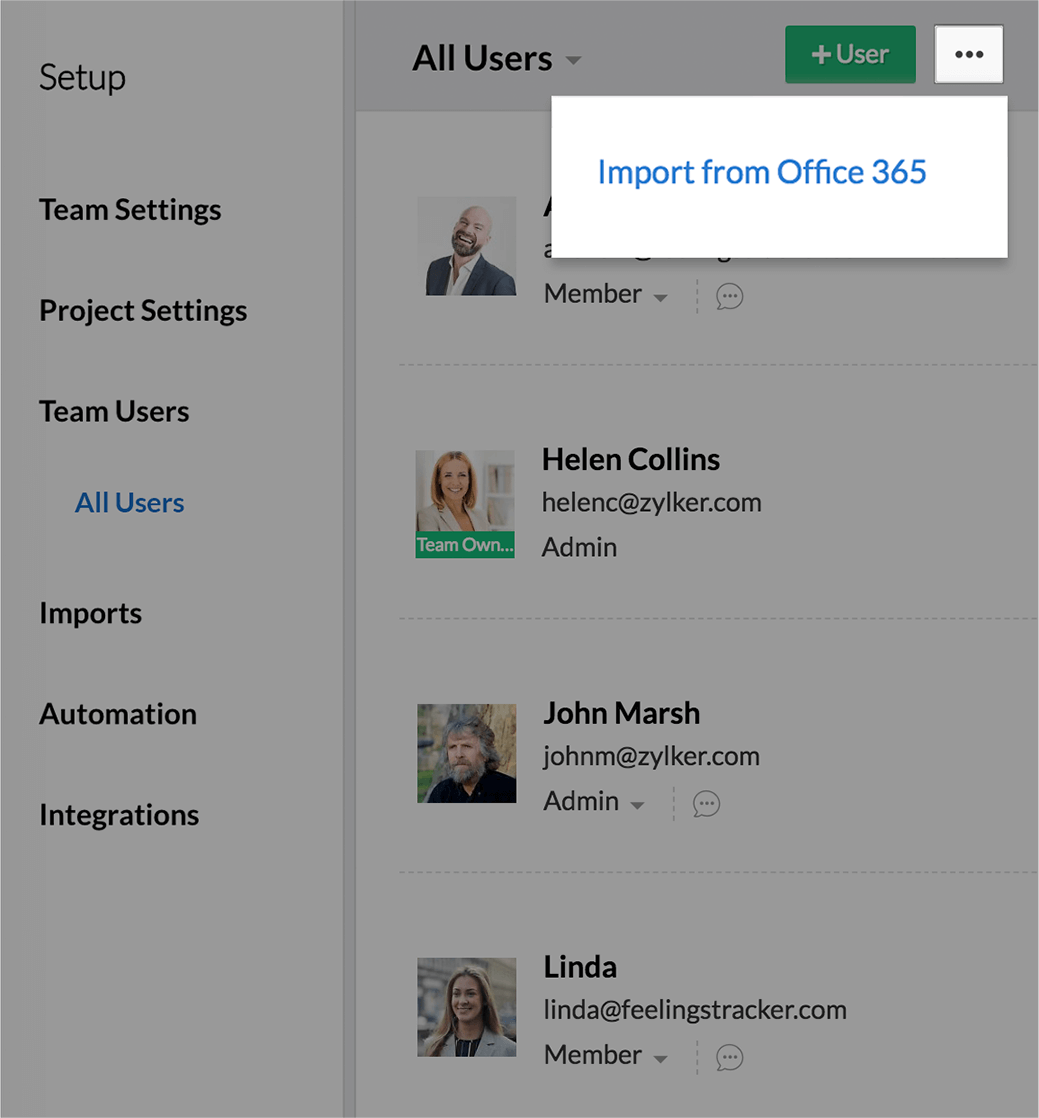Click email johnm@zylker.com
Image resolution: width=1039 pixels, height=1118 pixels.
coord(652,757)
